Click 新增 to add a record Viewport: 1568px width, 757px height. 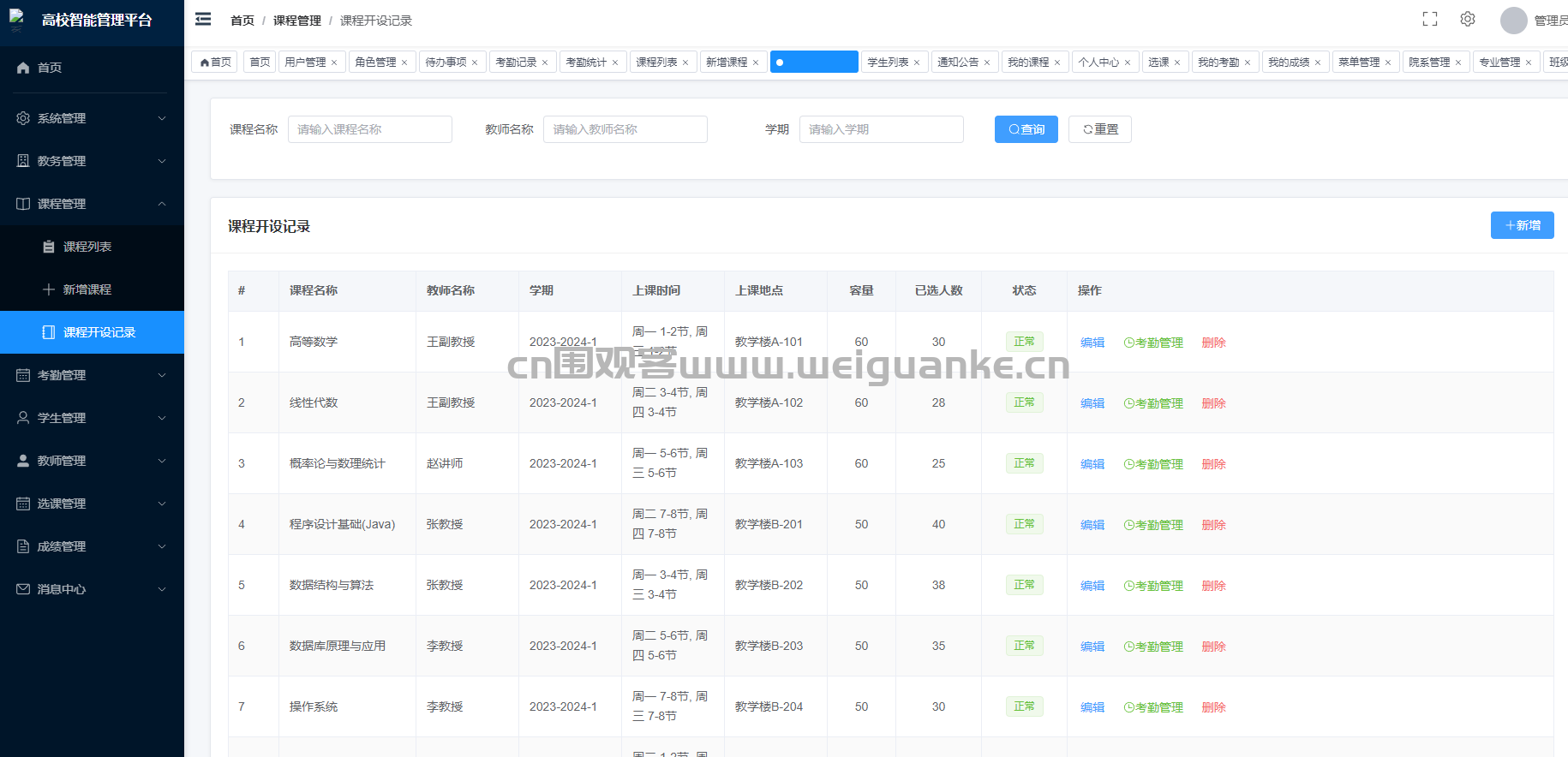[x=1522, y=225]
